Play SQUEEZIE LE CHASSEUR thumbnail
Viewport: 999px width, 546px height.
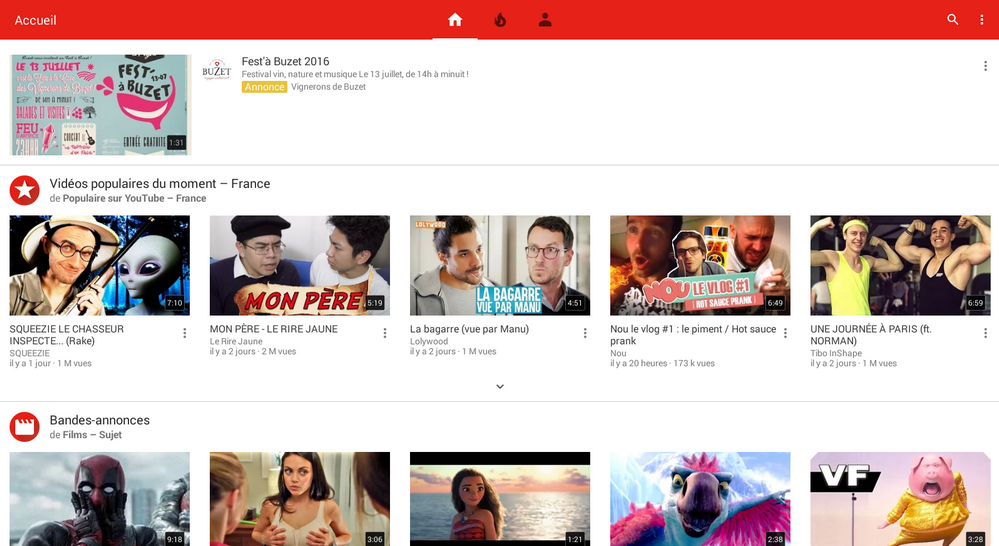pos(99,265)
